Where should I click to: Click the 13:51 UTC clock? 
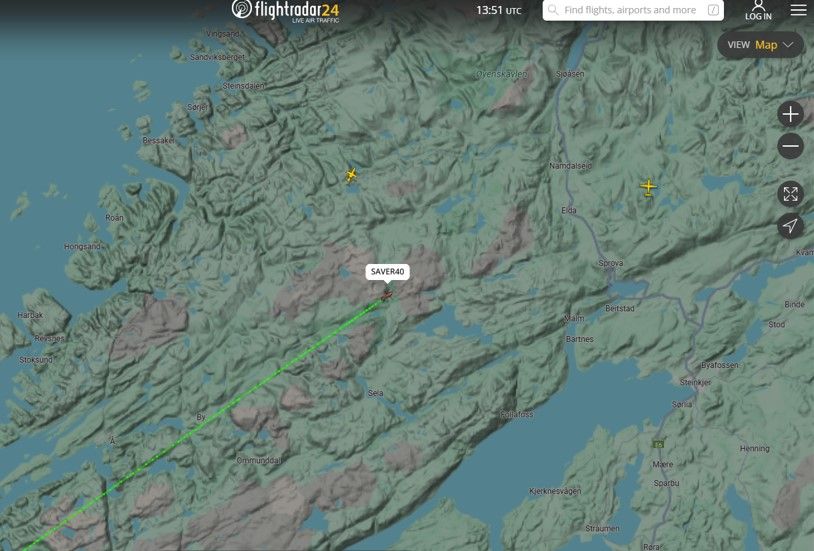coord(498,10)
